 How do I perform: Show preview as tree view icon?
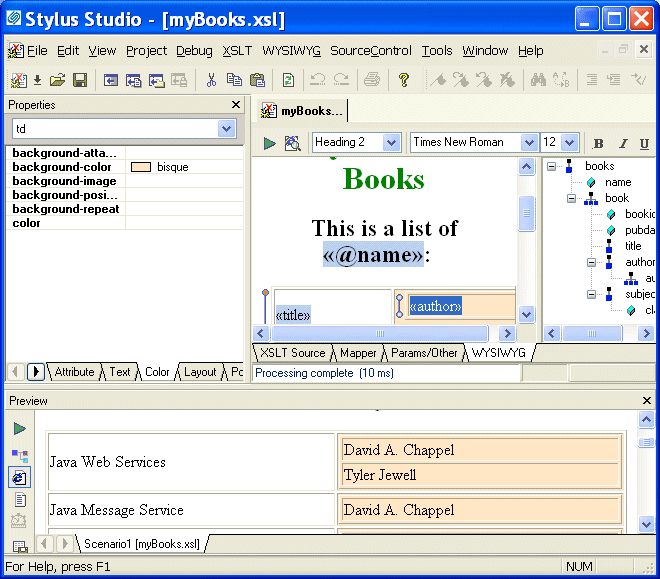(x=20, y=456)
